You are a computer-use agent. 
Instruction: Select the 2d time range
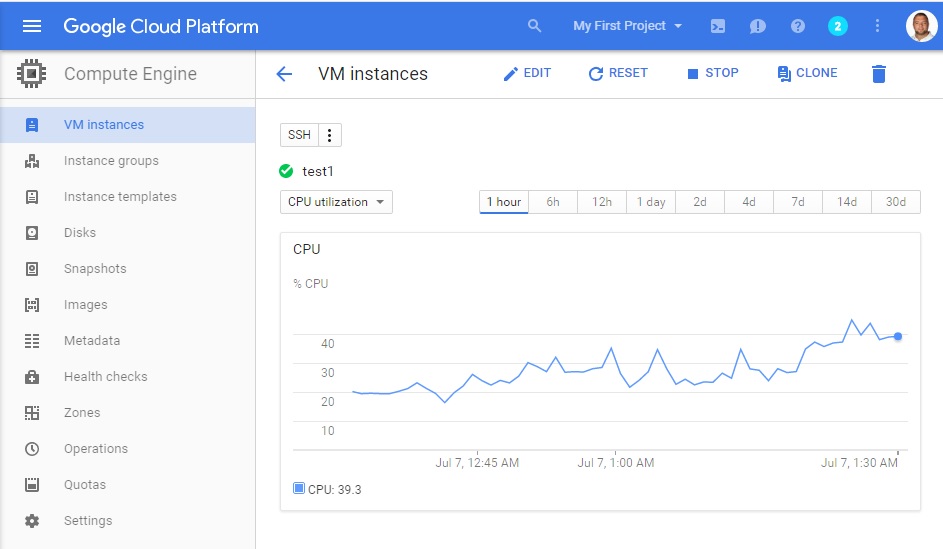(700, 202)
